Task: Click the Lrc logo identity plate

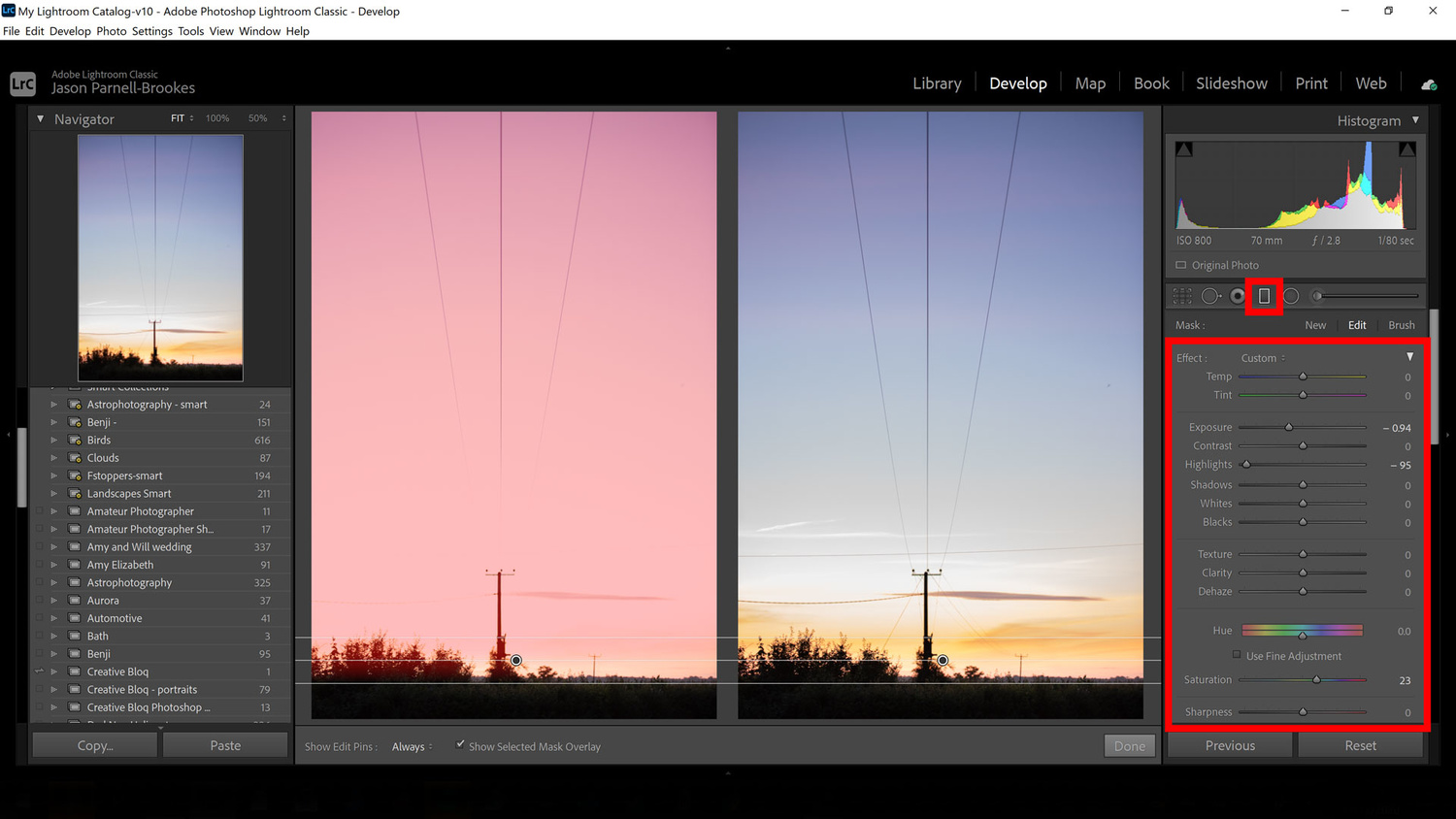Action: [x=23, y=83]
